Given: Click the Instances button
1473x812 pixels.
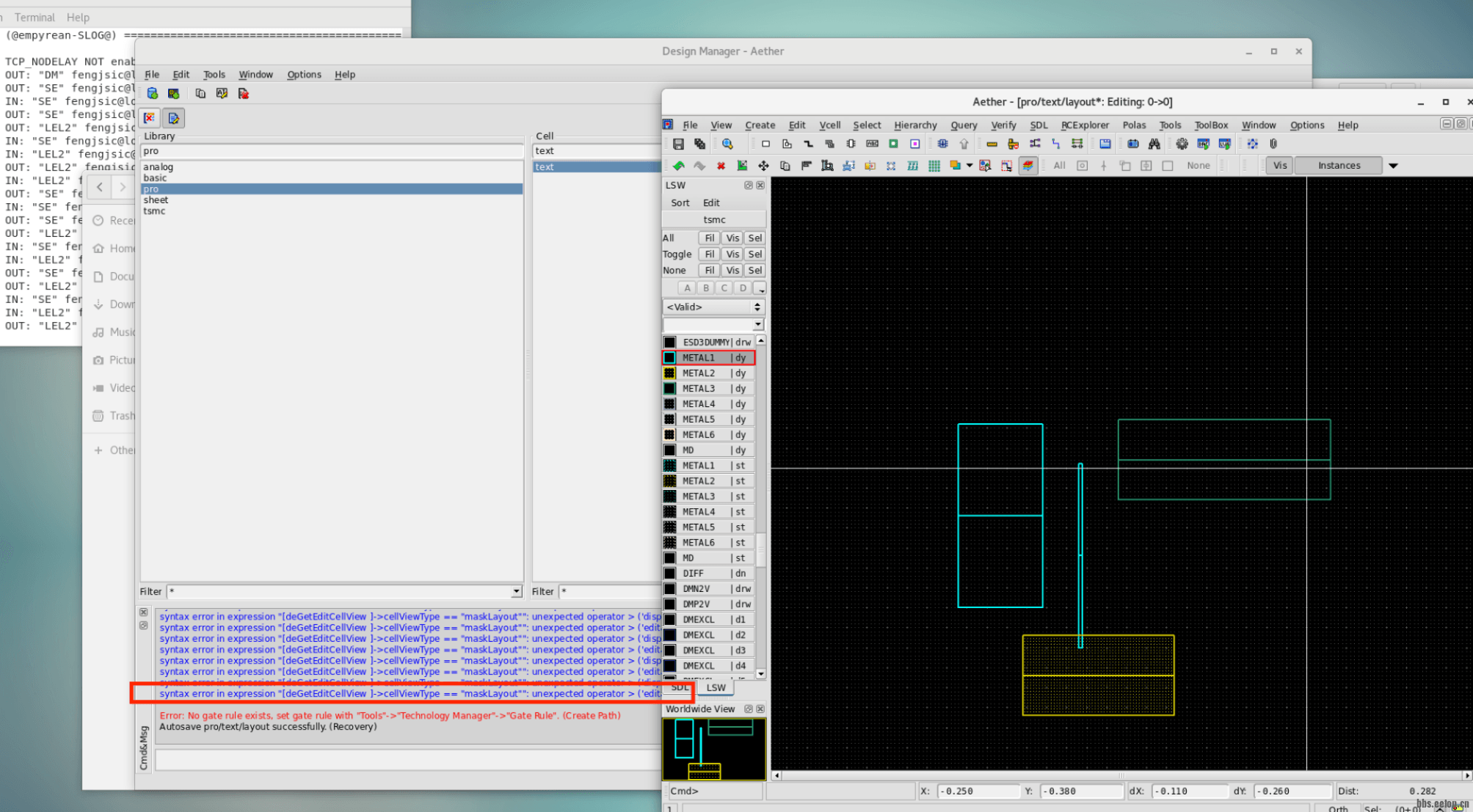Looking at the screenshot, I should point(1339,166).
